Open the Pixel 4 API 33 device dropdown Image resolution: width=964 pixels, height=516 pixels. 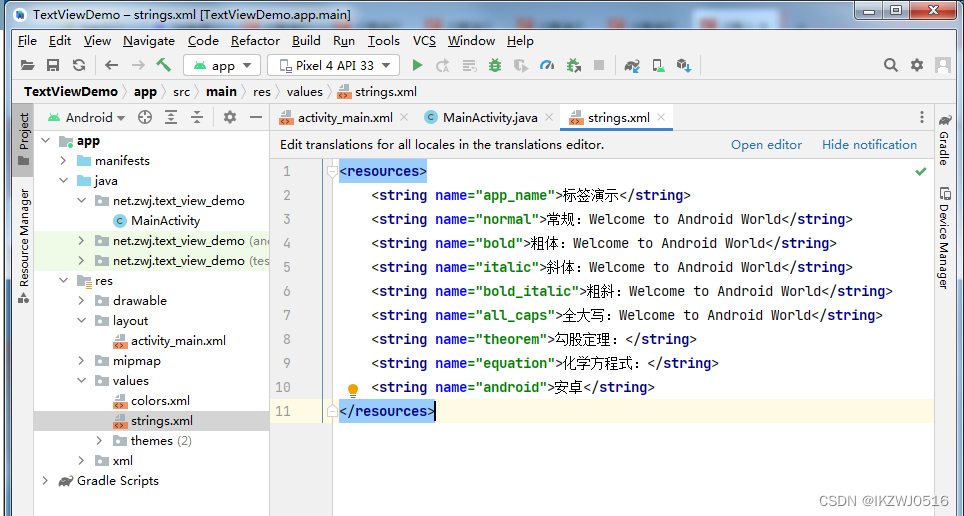pyautogui.click(x=334, y=65)
